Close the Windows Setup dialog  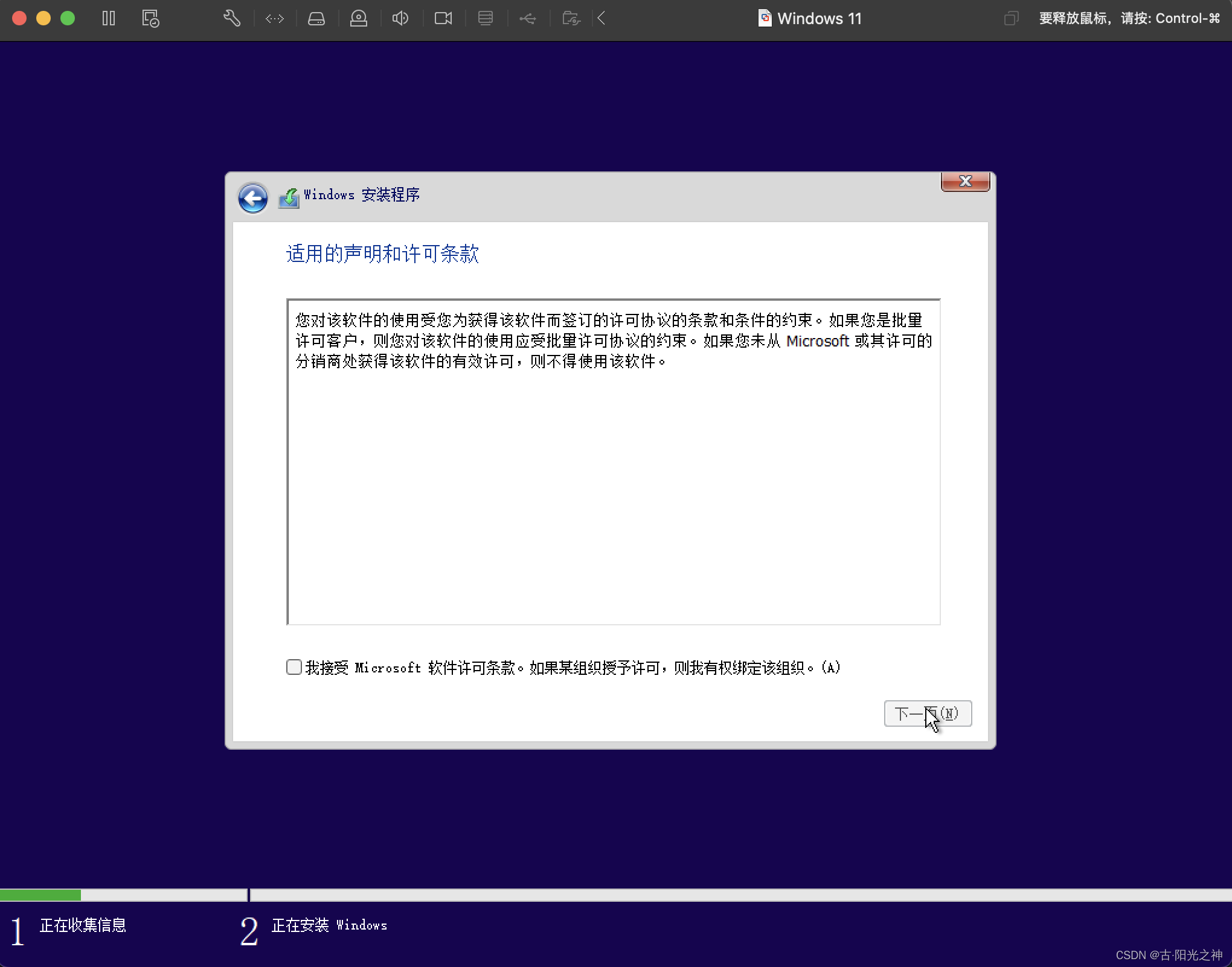(965, 181)
